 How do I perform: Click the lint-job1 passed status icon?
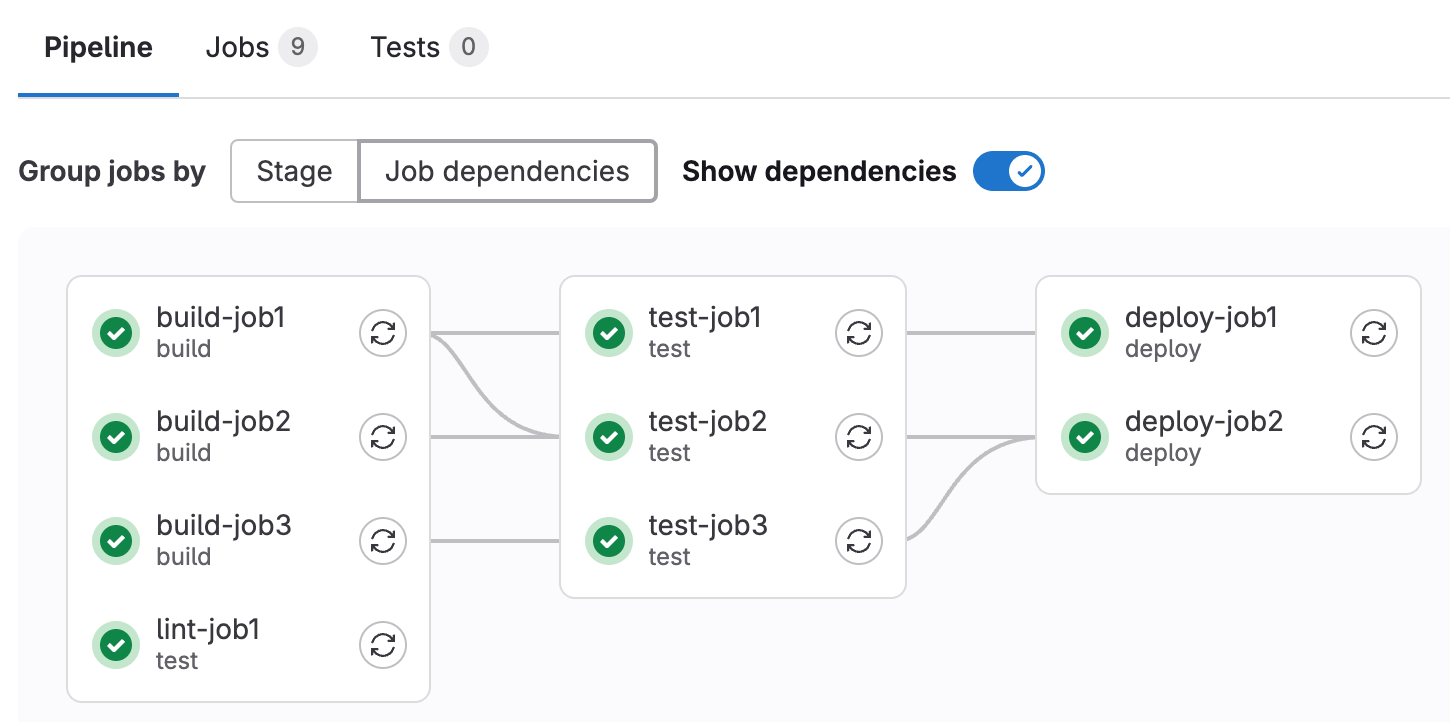point(117,645)
